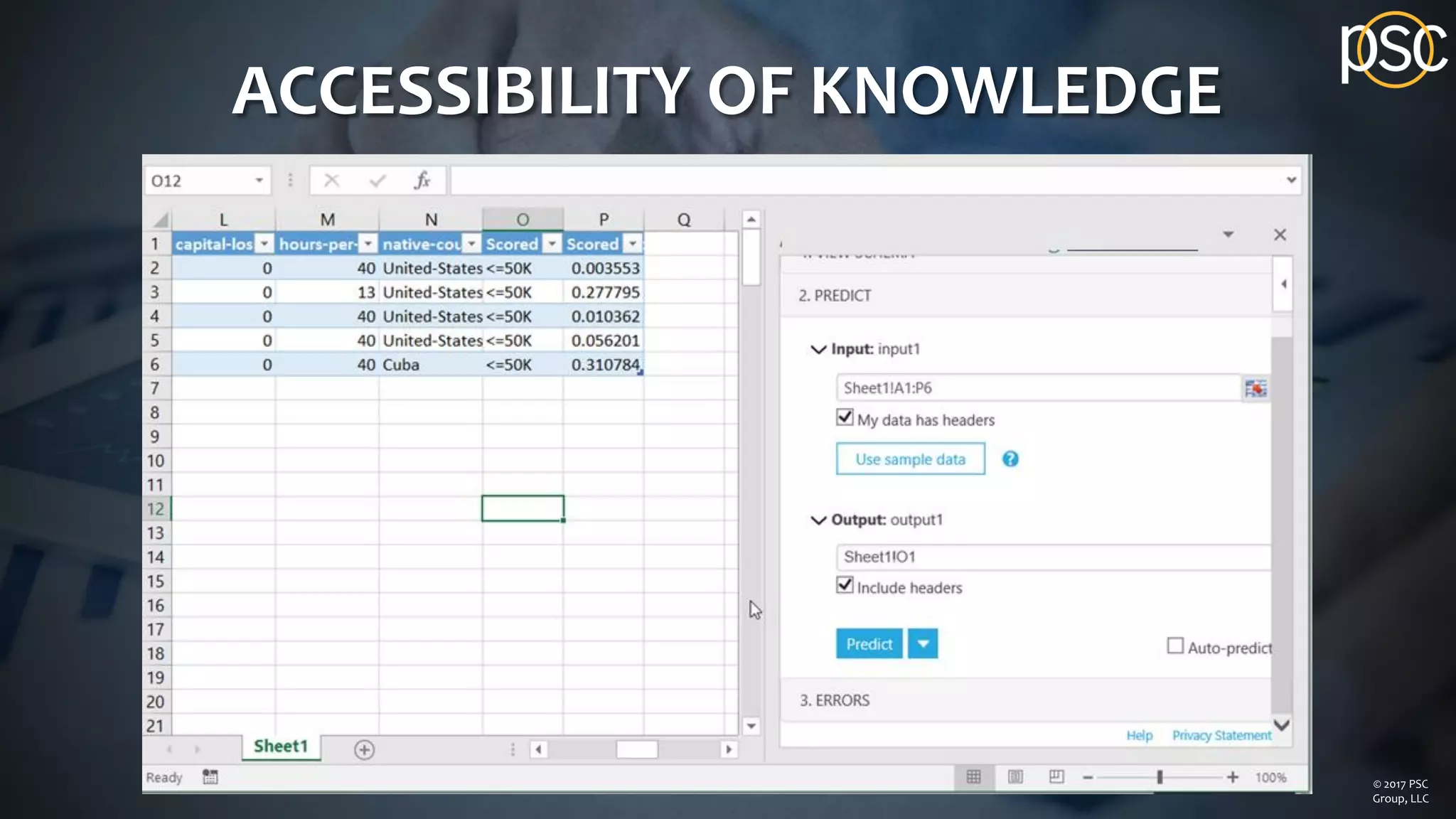Open the Scored filter dropdown in column O

pos(552,244)
